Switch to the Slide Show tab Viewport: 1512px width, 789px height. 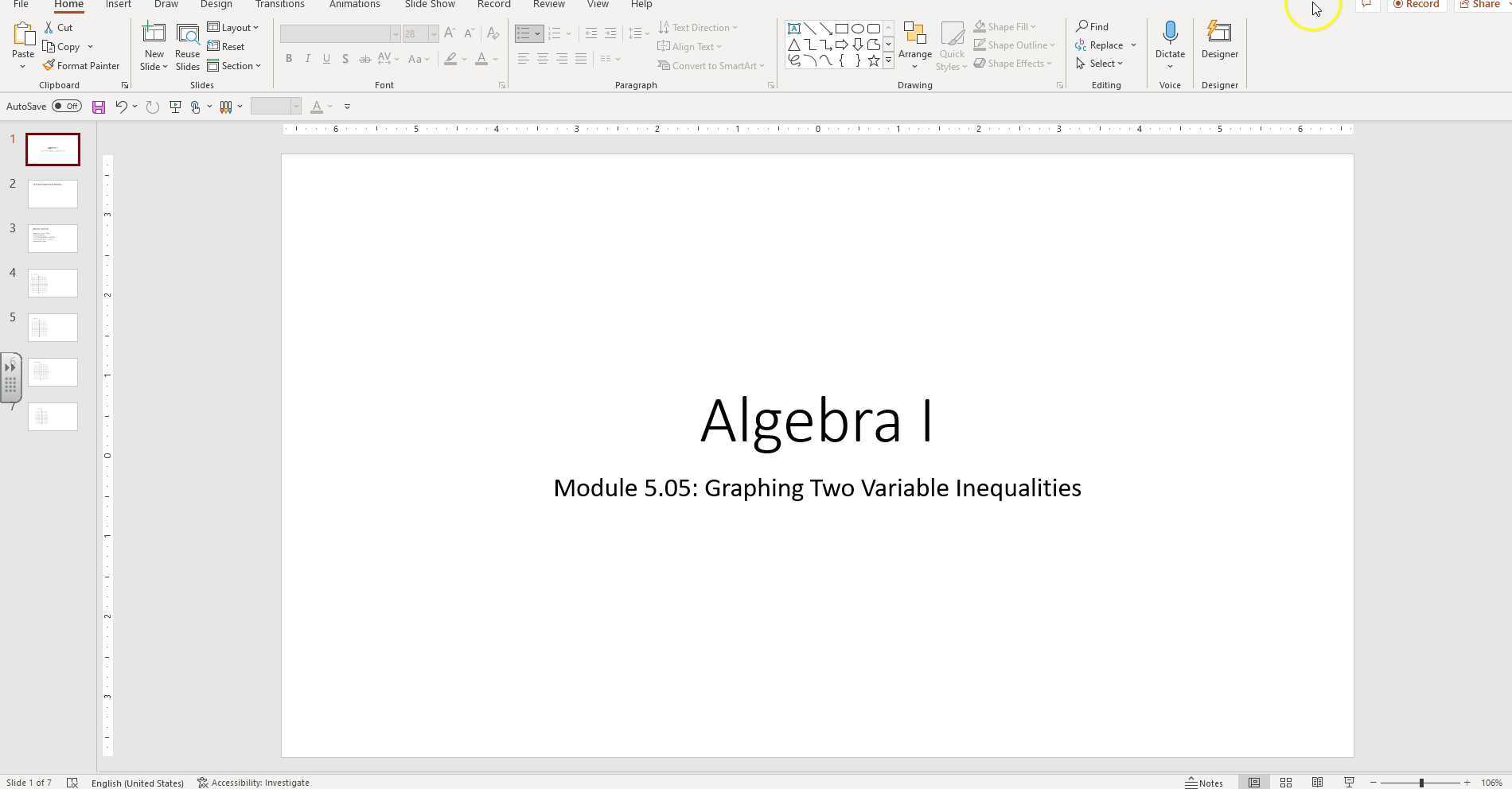click(430, 5)
